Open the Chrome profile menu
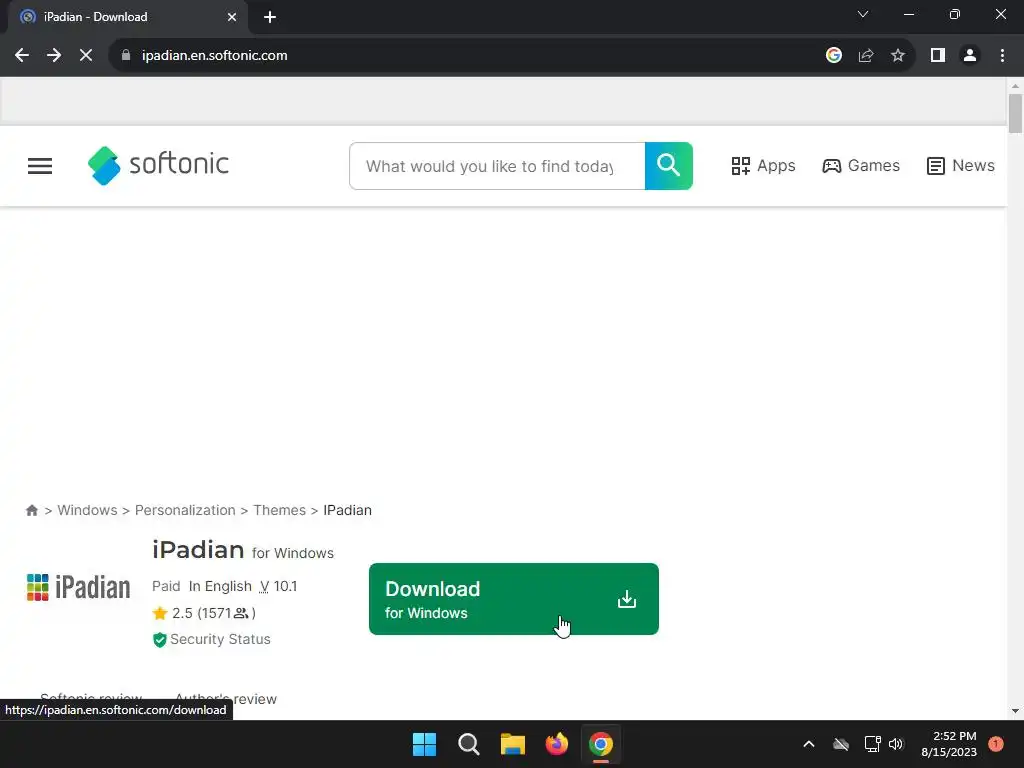This screenshot has height=768, width=1024. tap(970, 56)
